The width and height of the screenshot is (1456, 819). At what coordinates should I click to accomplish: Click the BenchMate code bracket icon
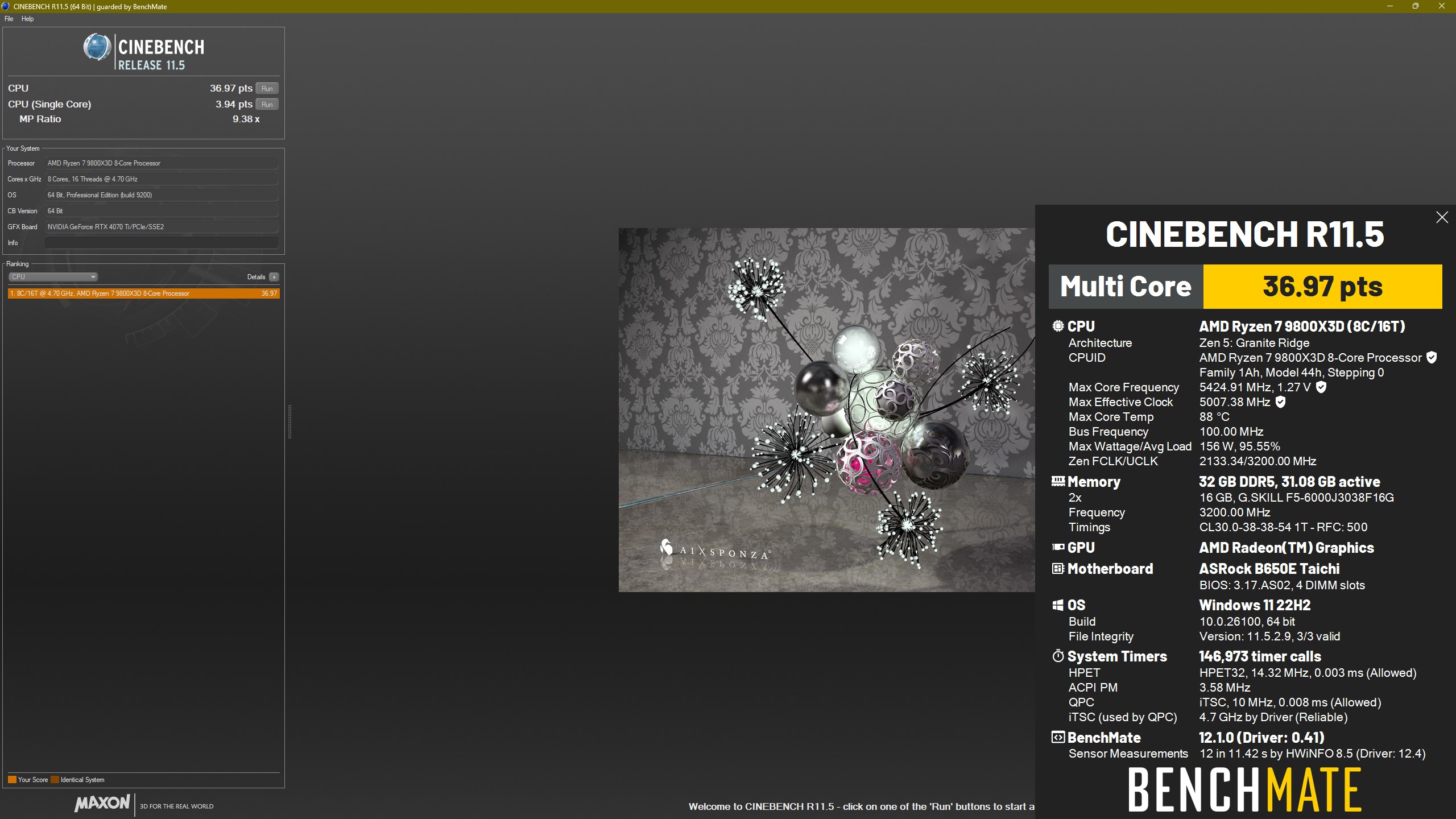click(1058, 737)
